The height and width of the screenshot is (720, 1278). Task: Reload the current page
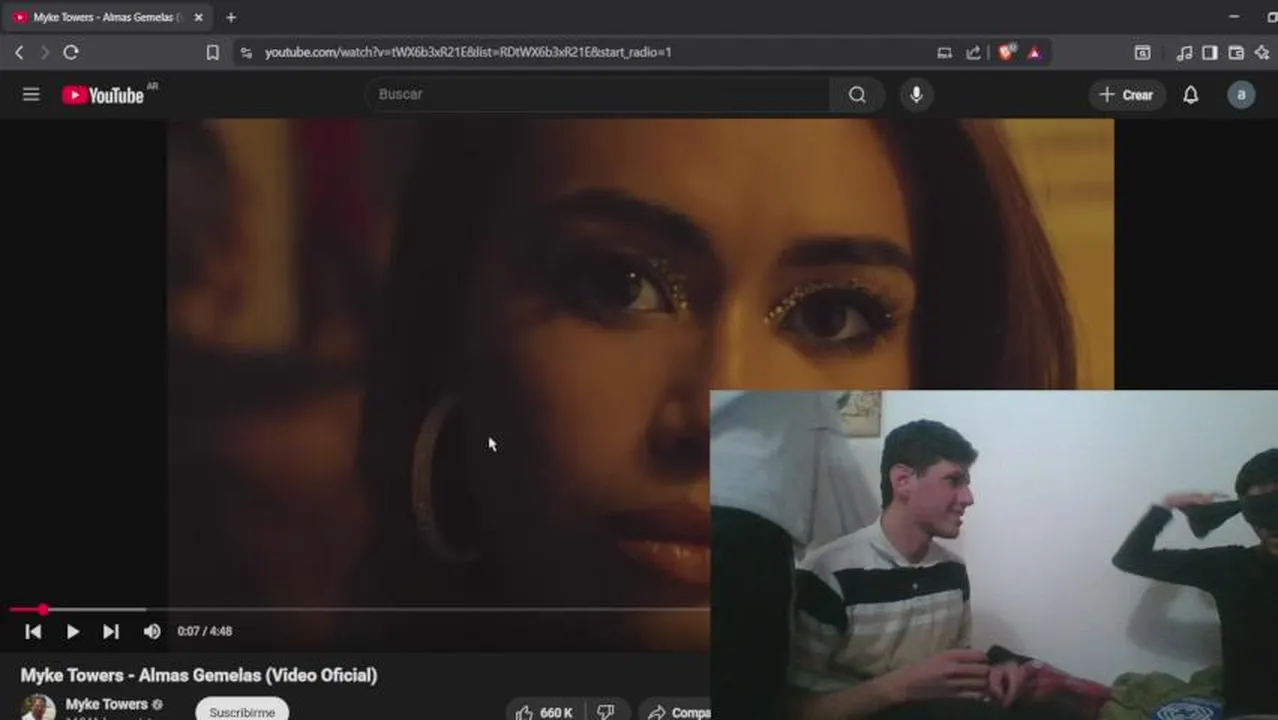coord(71,52)
